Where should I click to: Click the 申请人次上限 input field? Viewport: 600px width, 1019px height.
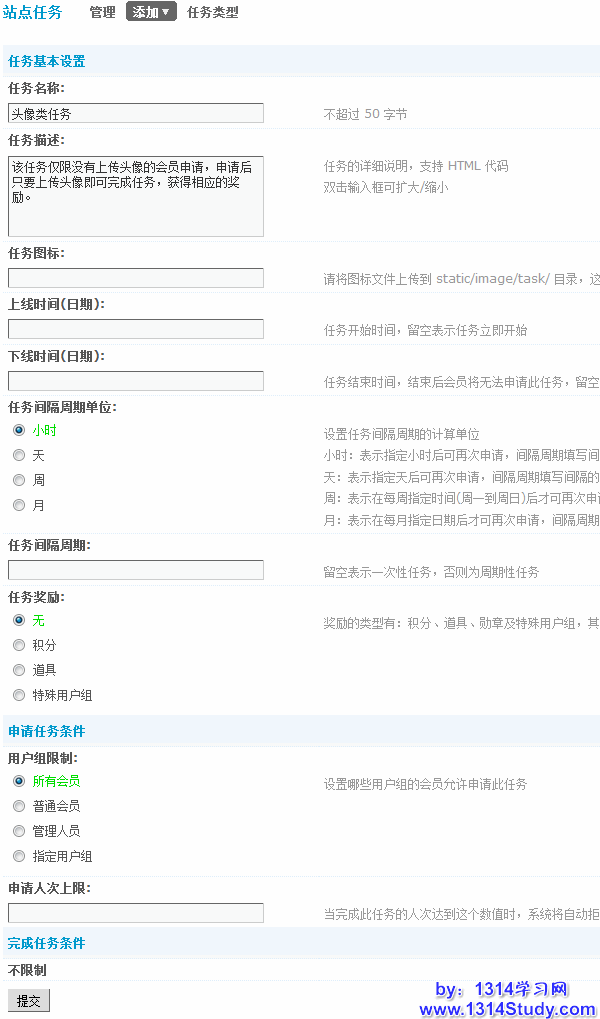click(x=136, y=913)
